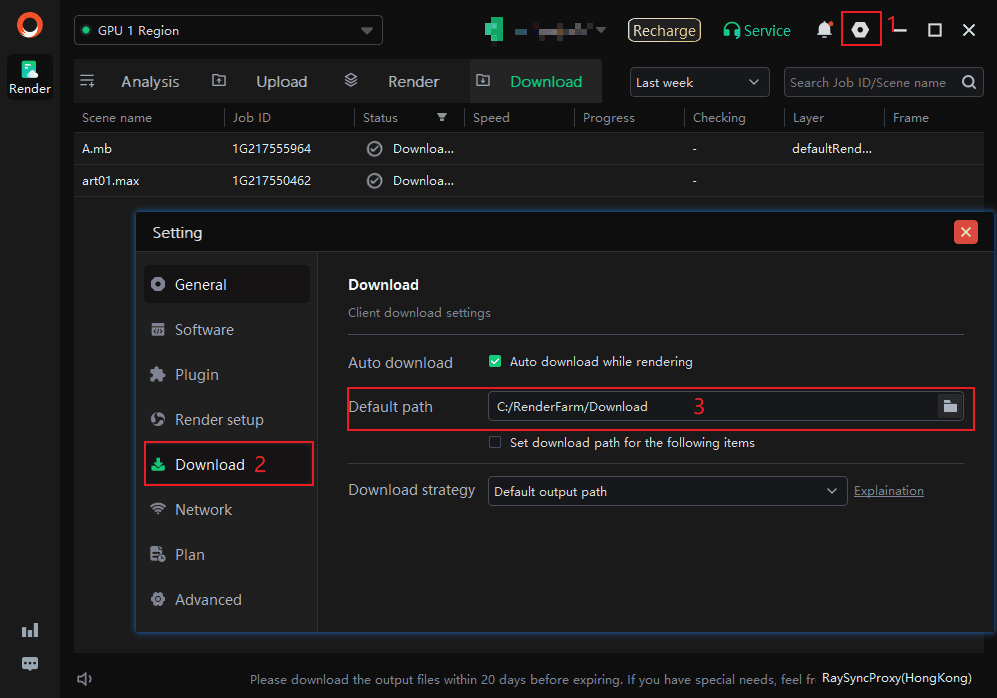Click the folder icon to browse default path
This screenshot has width=997, height=698.
pyautogui.click(x=950, y=406)
